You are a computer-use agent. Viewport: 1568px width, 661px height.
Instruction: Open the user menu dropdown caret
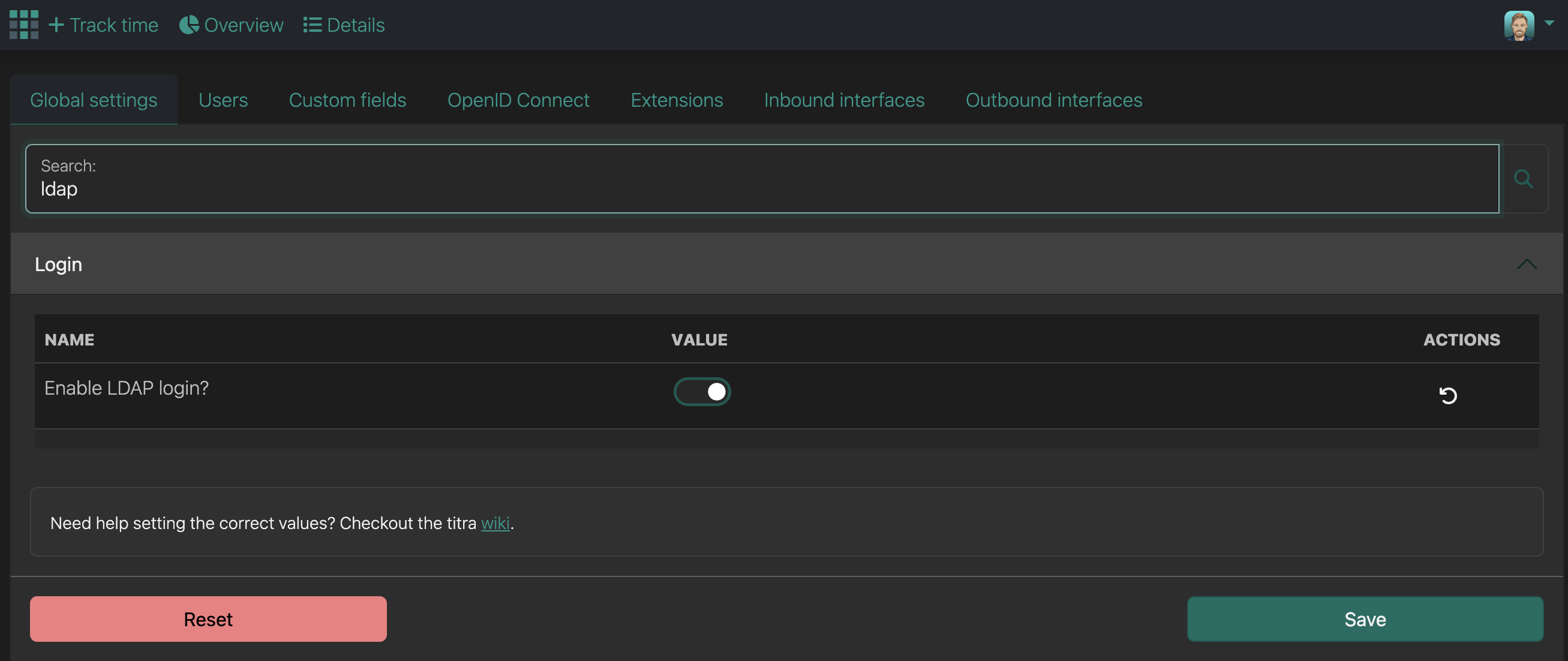click(x=1549, y=23)
